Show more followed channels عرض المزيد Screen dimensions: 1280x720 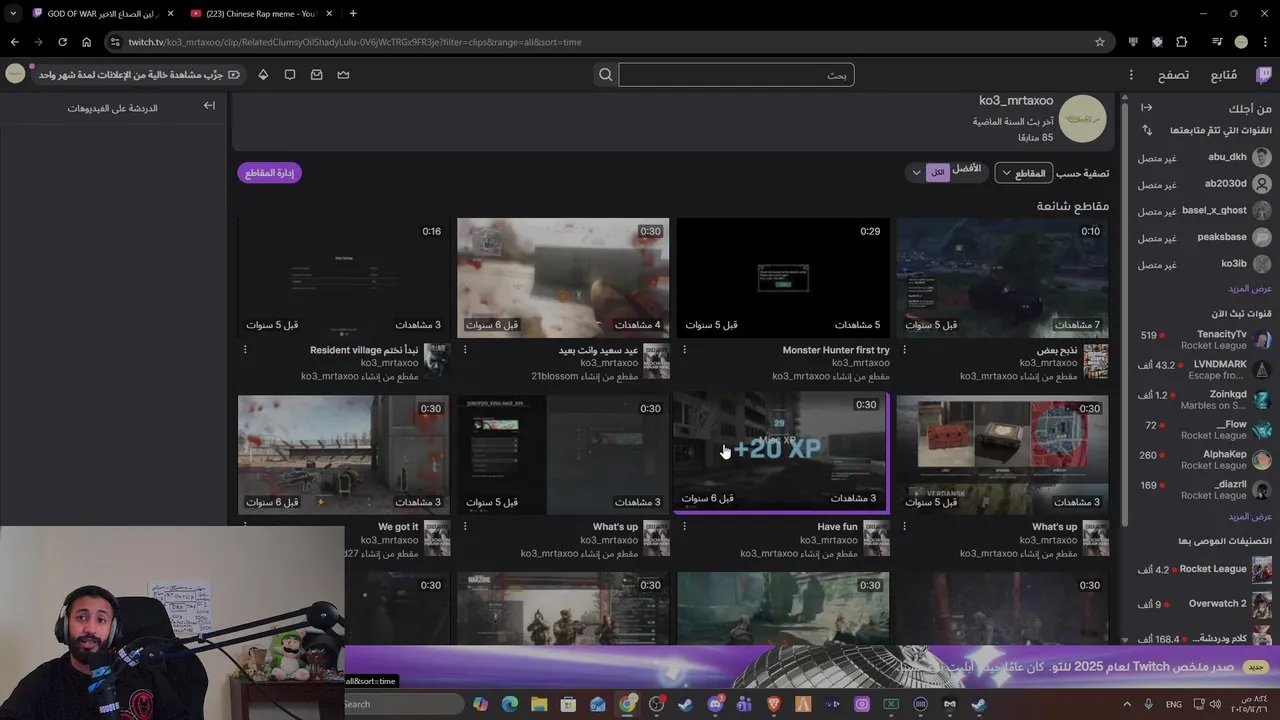point(1250,288)
